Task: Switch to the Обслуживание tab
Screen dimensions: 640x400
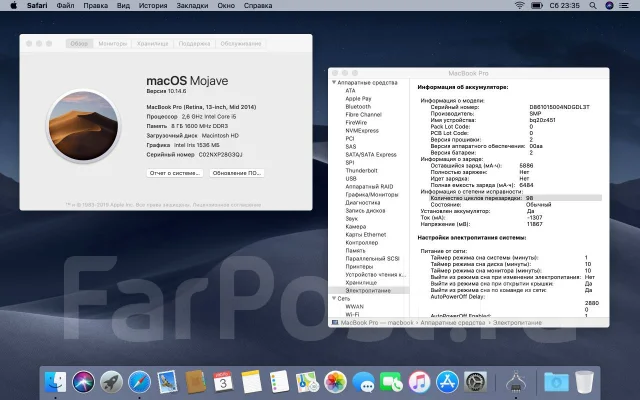Action: (241, 44)
